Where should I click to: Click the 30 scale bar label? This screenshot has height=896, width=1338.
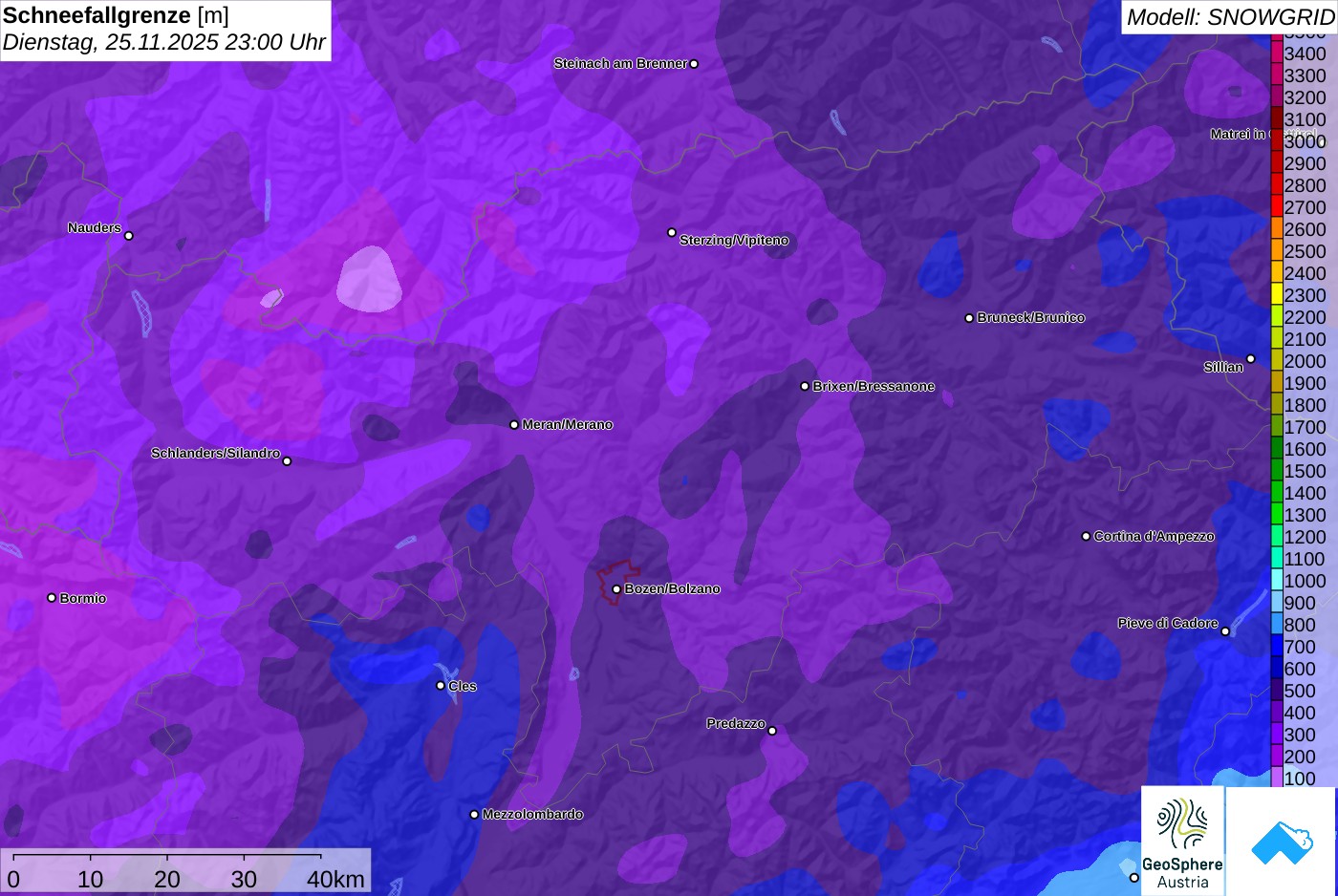click(244, 880)
